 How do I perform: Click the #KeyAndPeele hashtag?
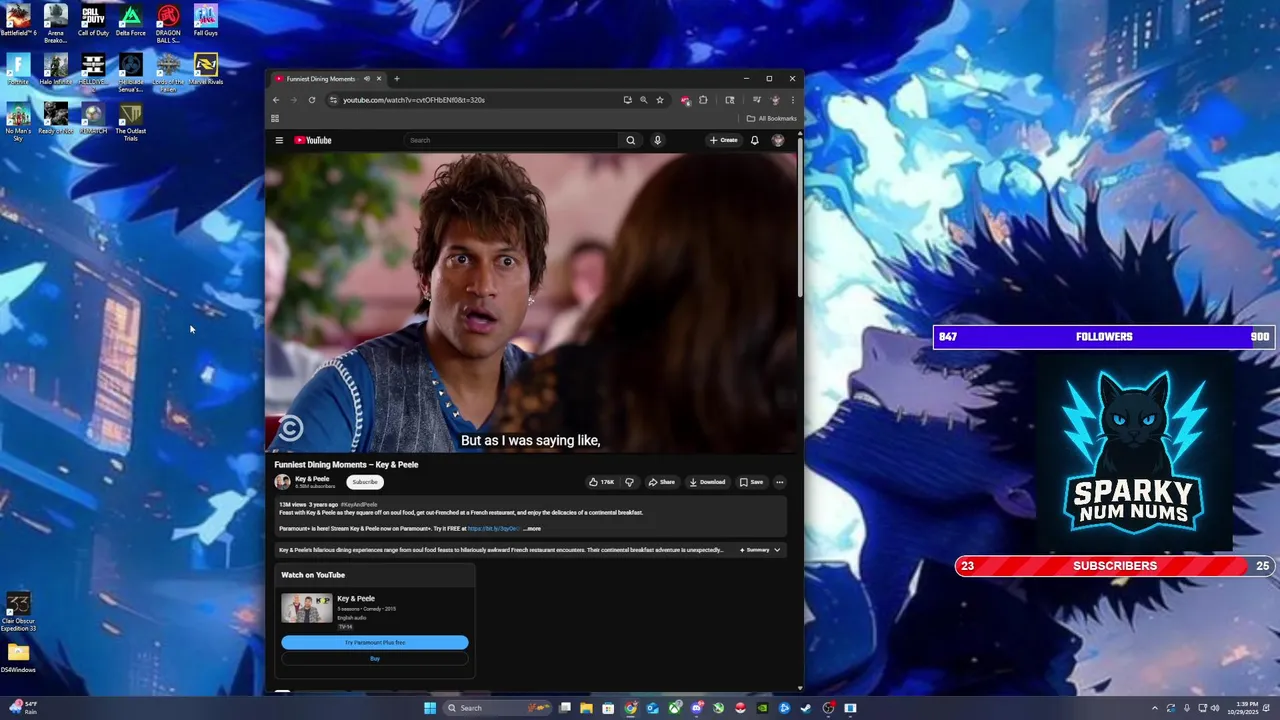point(358,505)
